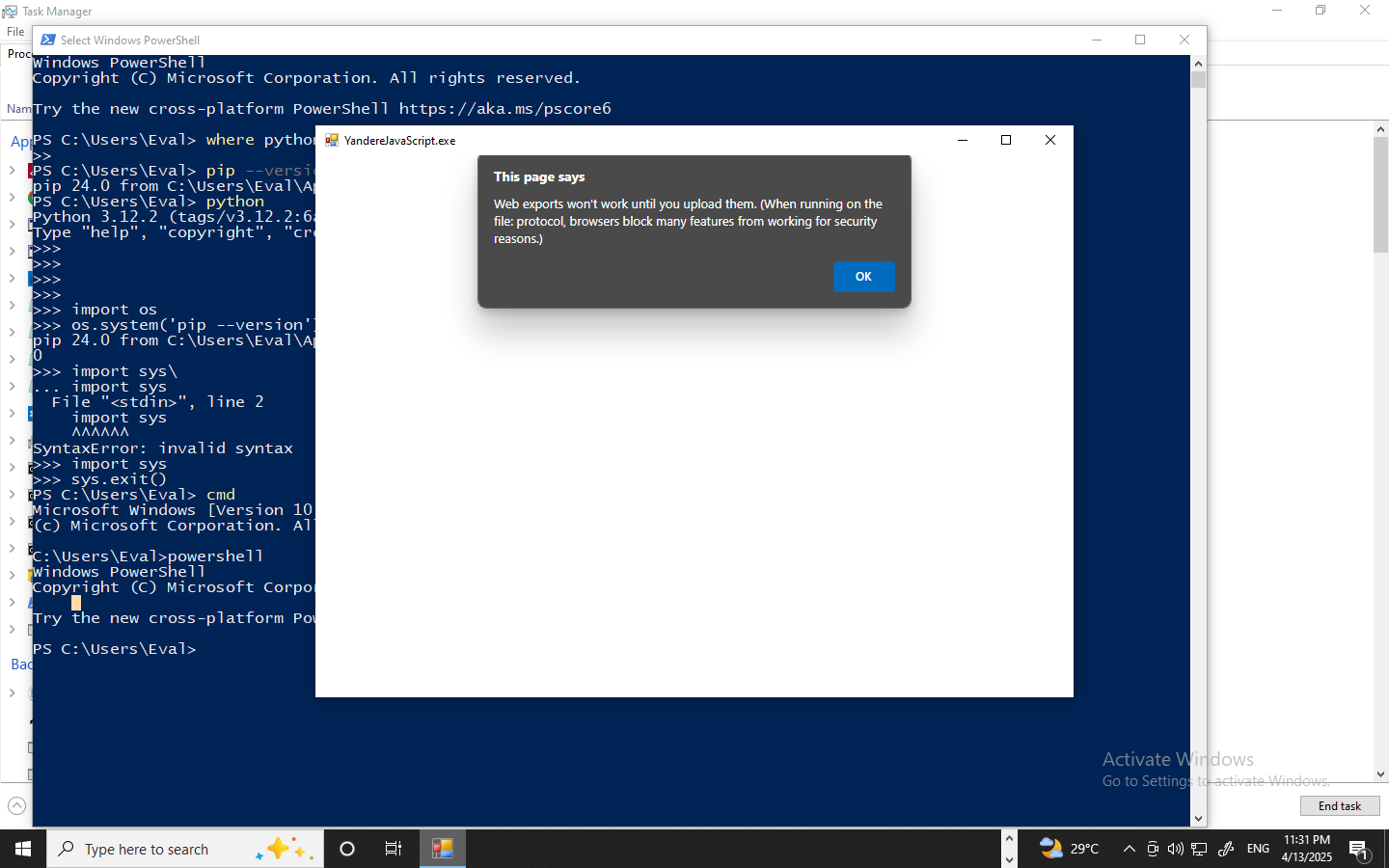Click 'C:\Users\Eval>powershell' line
The height and width of the screenshot is (868, 1389).
(148, 556)
